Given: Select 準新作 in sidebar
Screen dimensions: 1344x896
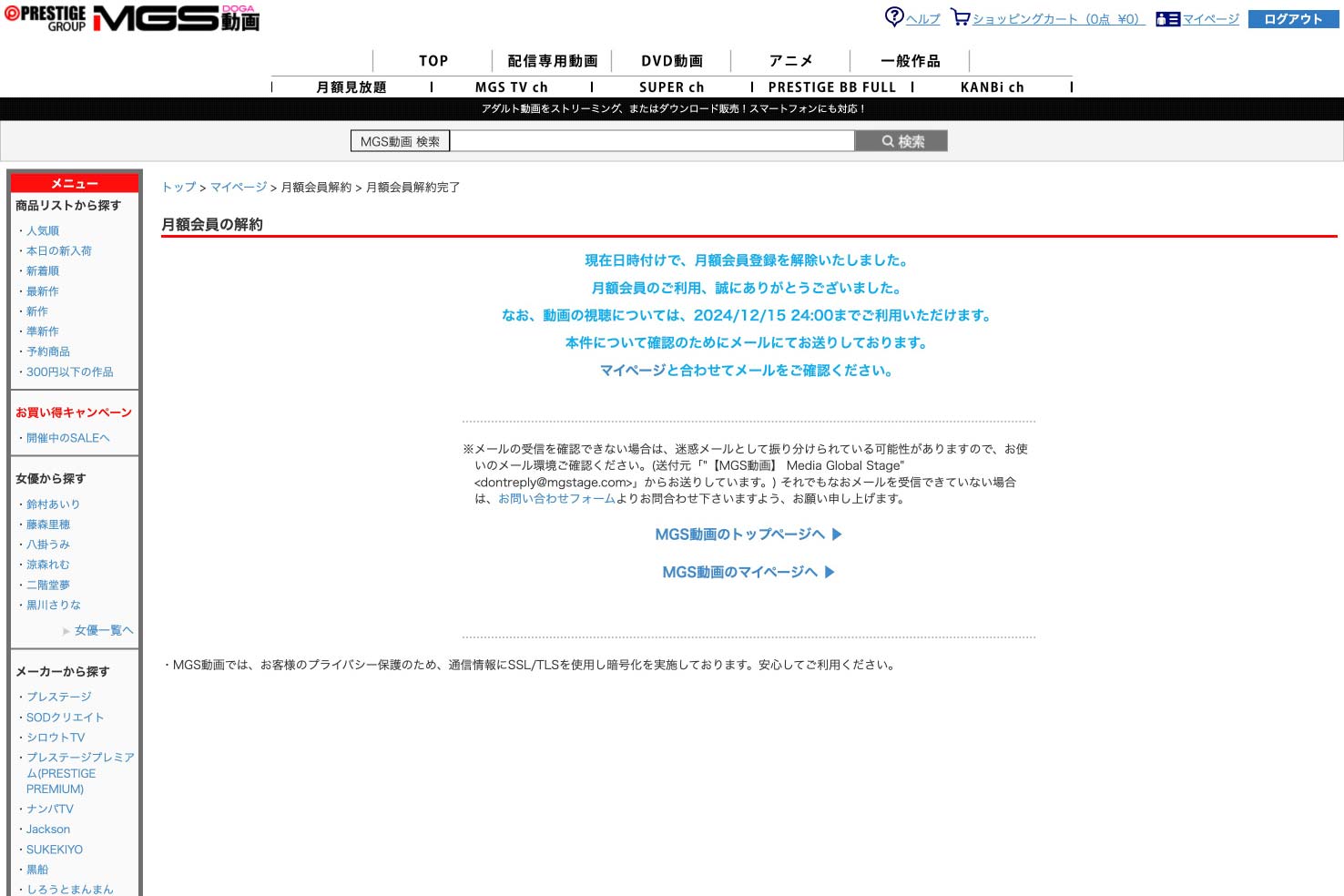Looking at the screenshot, I should pyautogui.click(x=43, y=331).
